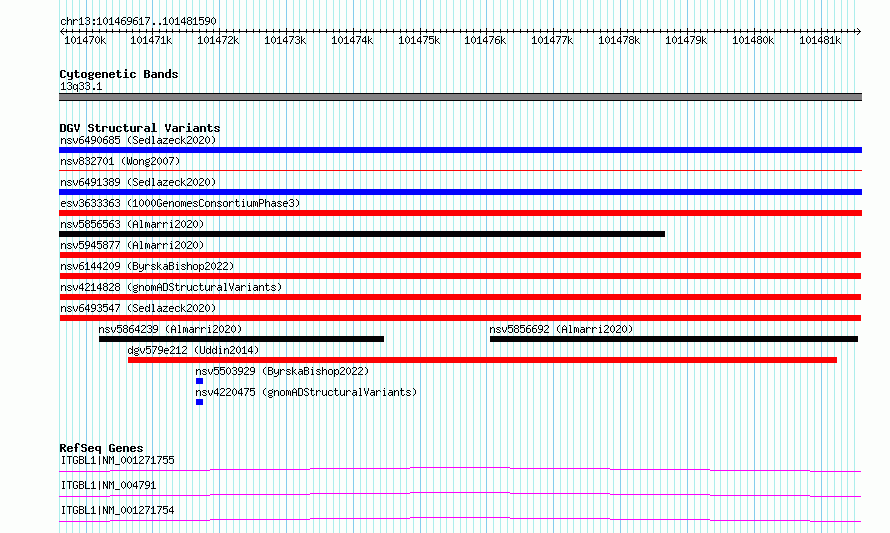This screenshot has width=890, height=533.
Task: Click the 13q33.1 band label
Action: pyautogui.click(x=81, y=86)
